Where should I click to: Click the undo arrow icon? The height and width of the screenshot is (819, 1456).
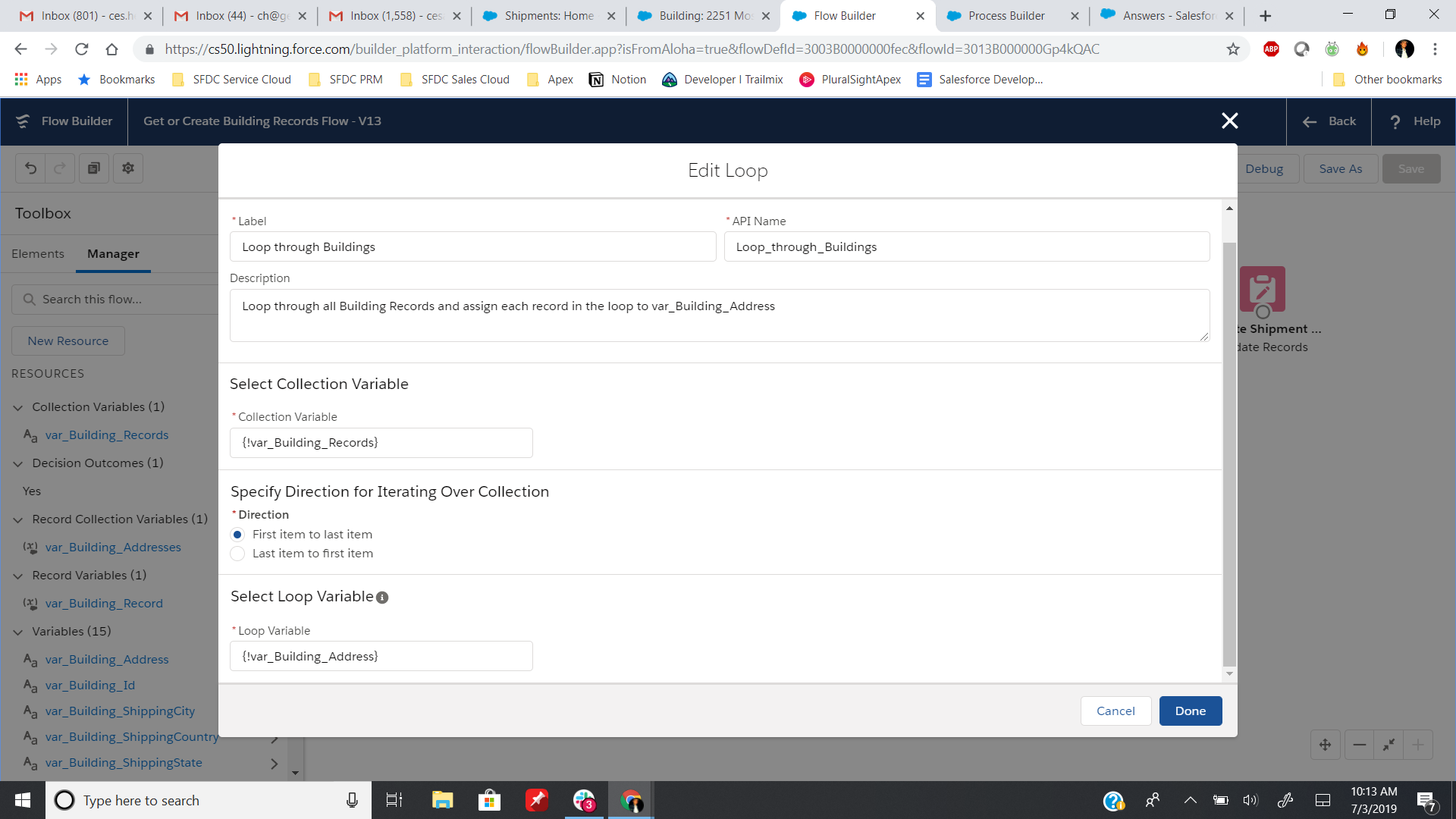[30, 168]
